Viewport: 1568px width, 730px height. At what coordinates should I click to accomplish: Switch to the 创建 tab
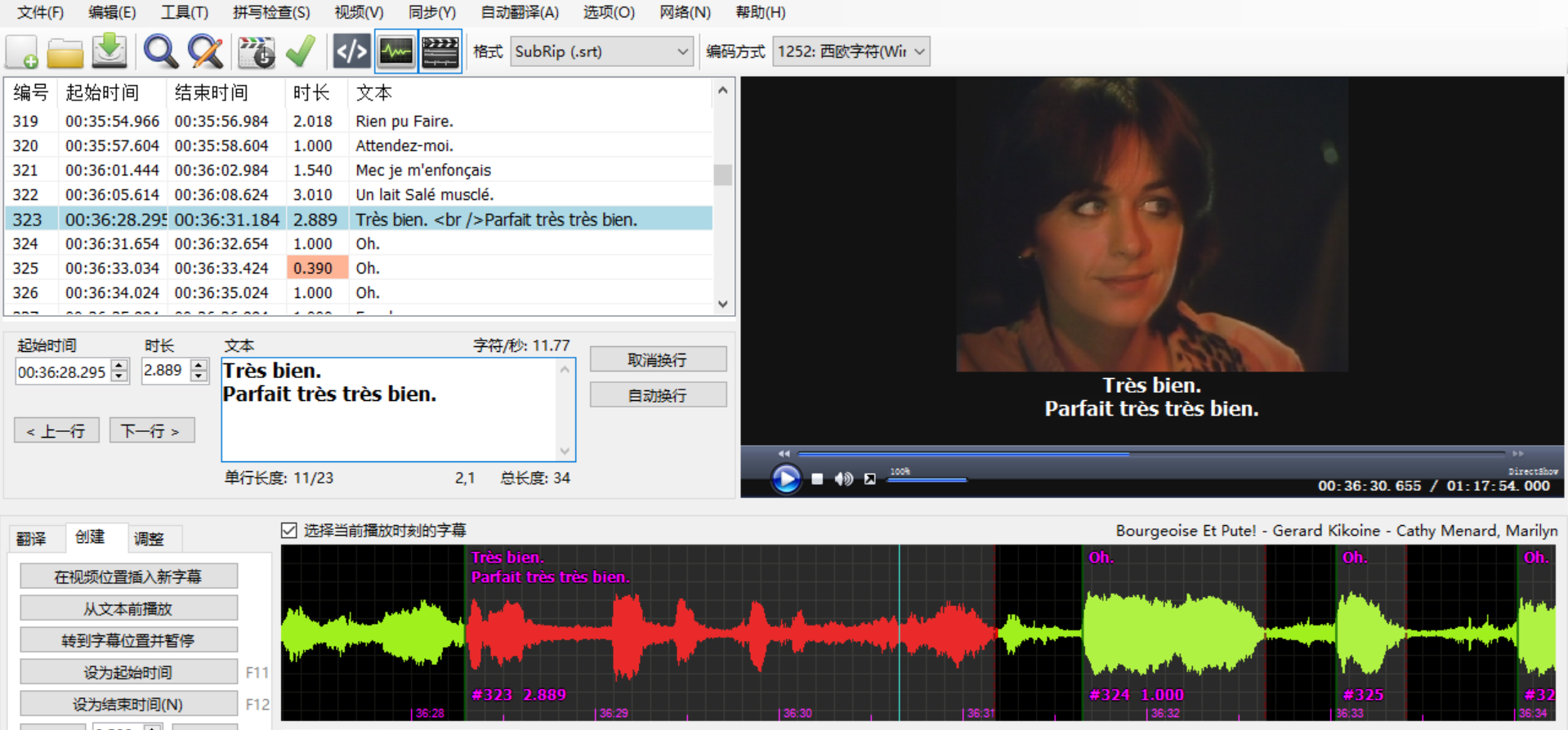[x=90, y=536]
